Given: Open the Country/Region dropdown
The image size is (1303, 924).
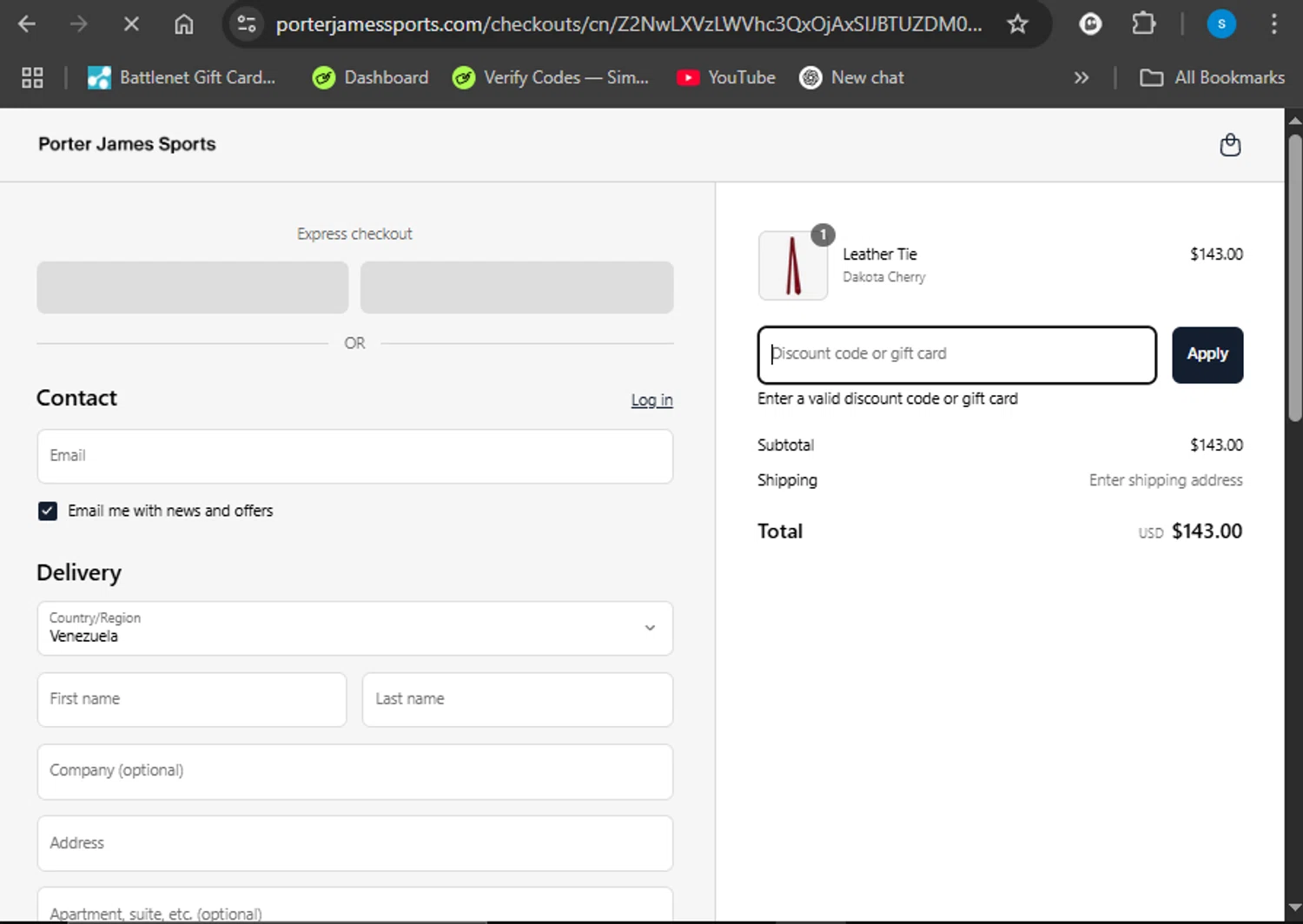Looking at the screenshot, I should 355,628.
